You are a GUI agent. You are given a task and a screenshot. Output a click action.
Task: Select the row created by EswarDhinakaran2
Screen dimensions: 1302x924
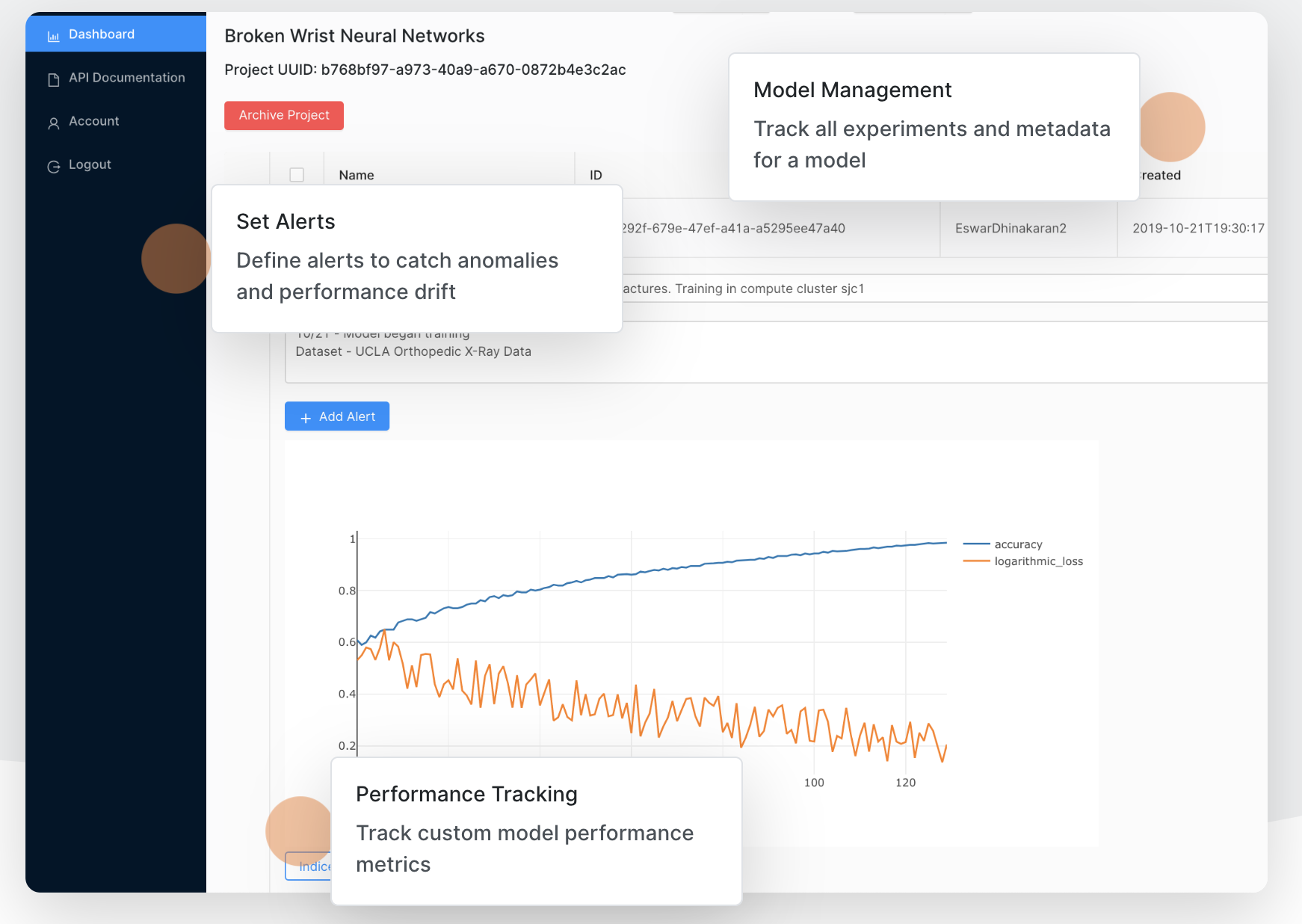point(1010,229)
